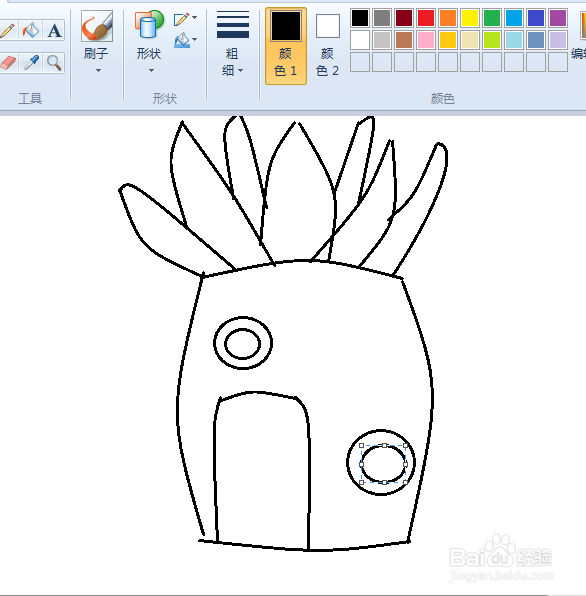Pick the purple color swatch

[558, 18]
